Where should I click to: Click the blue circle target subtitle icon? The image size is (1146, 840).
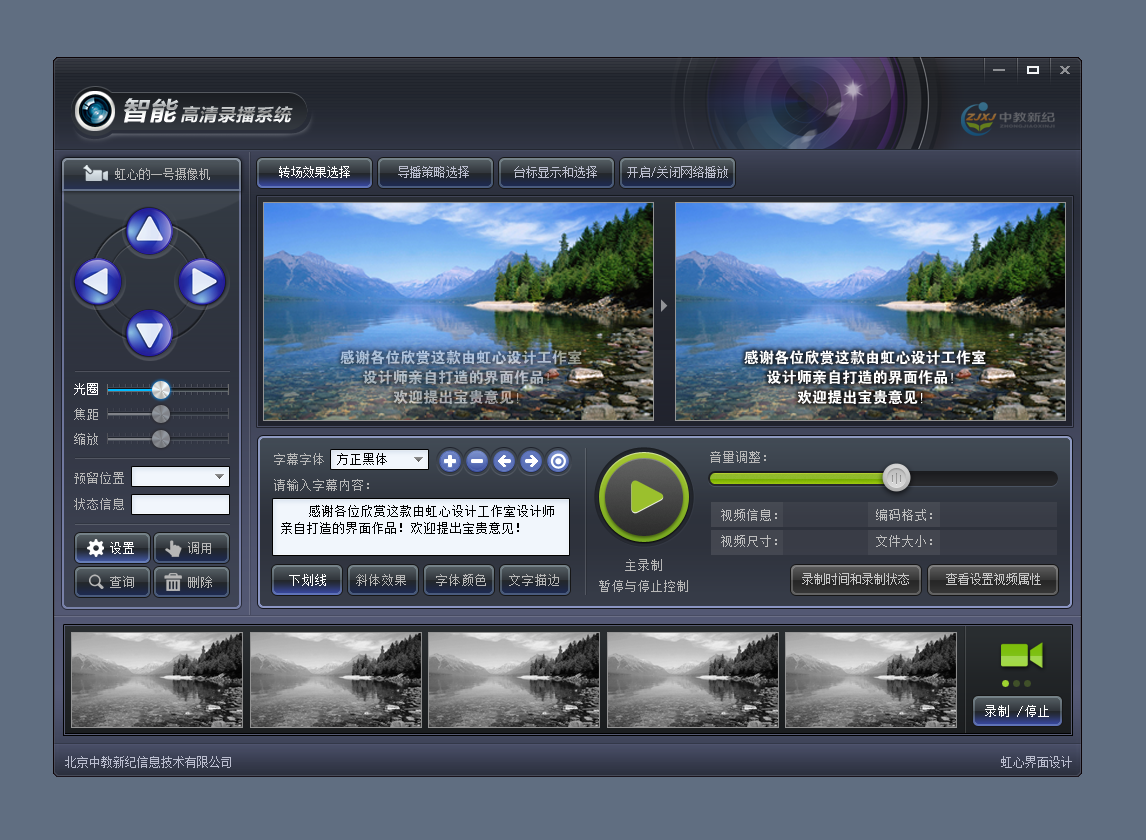pyautogui.click(x=558, y=461)
